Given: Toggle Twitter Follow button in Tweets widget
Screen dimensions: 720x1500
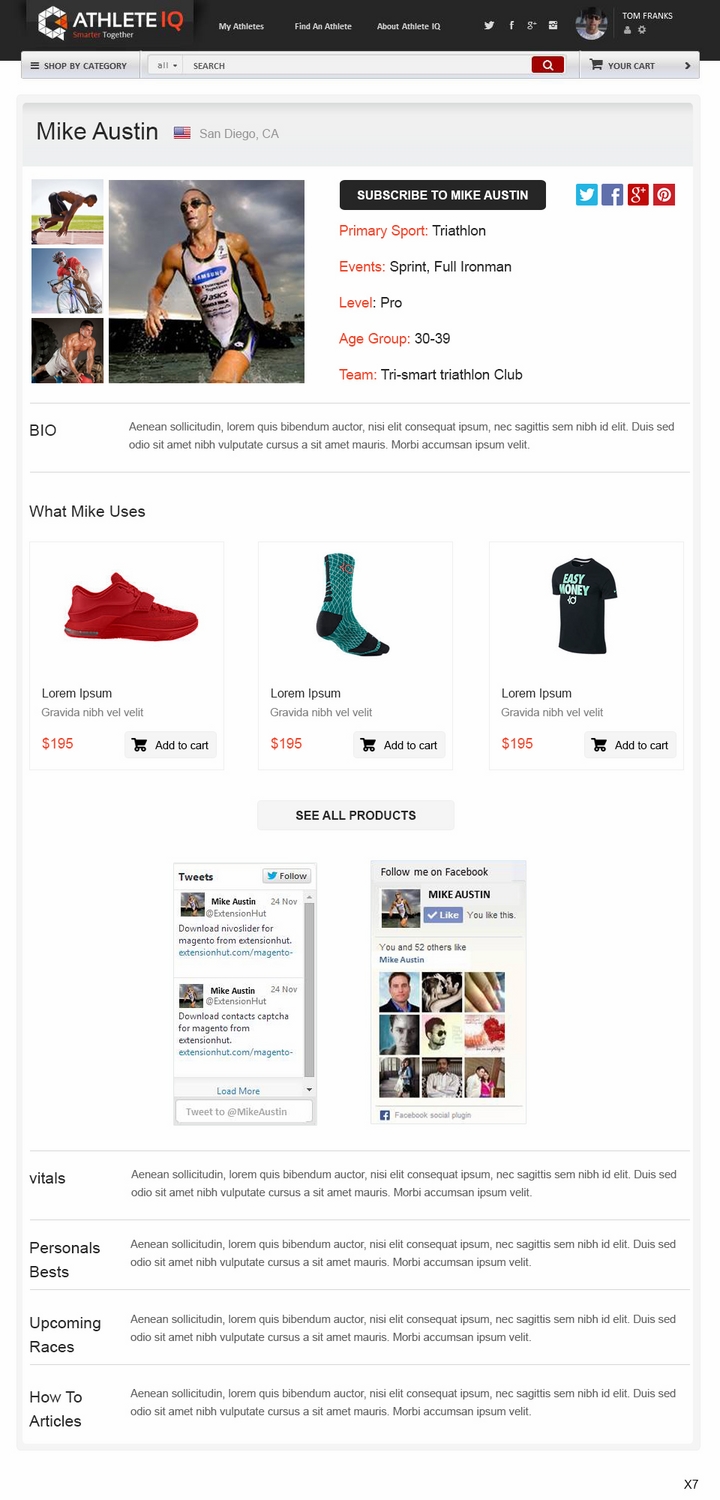Looking at the screenshot, I should 287,876.
